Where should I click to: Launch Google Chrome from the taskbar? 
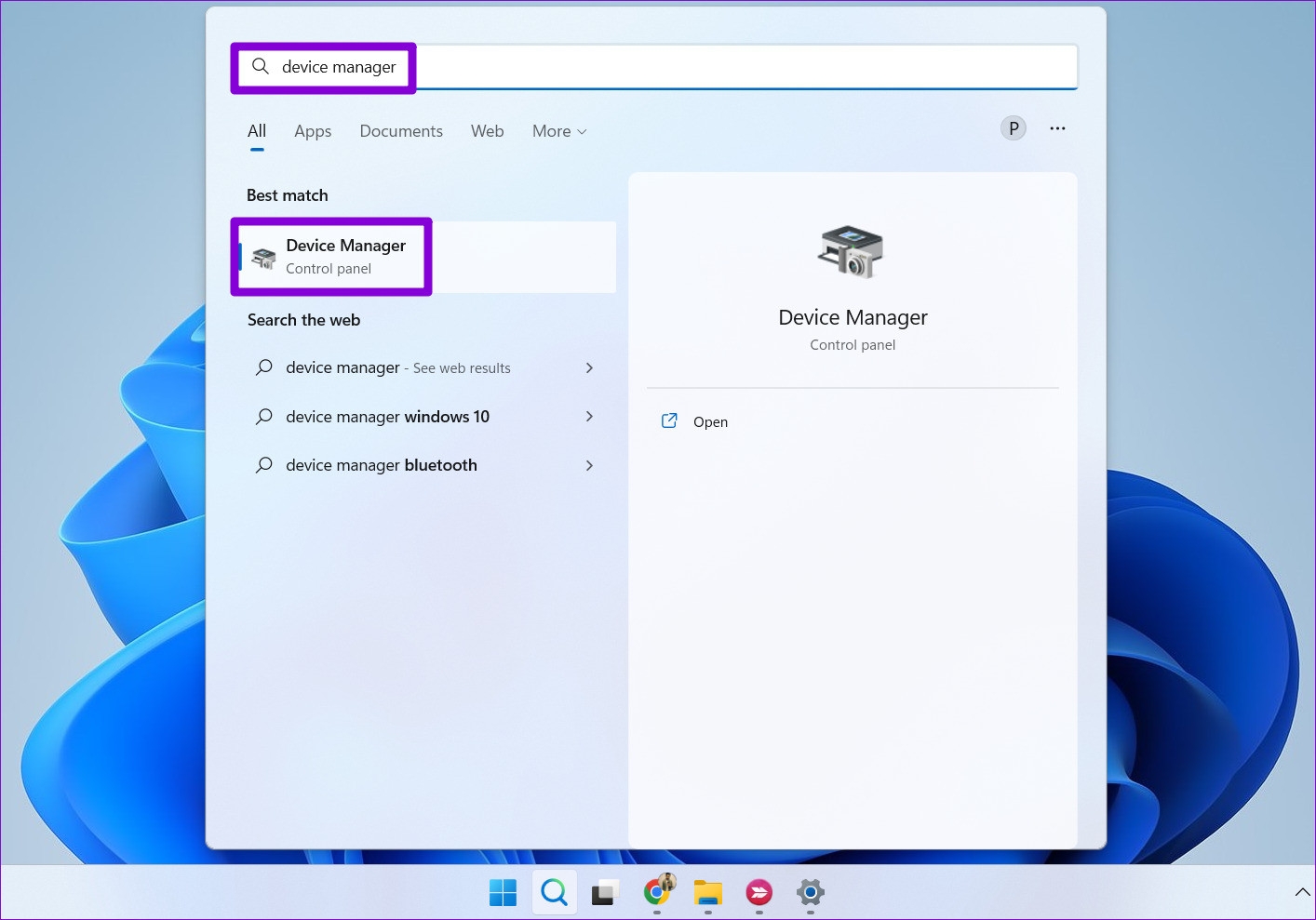pyautogui.click(x=656, y=892)
